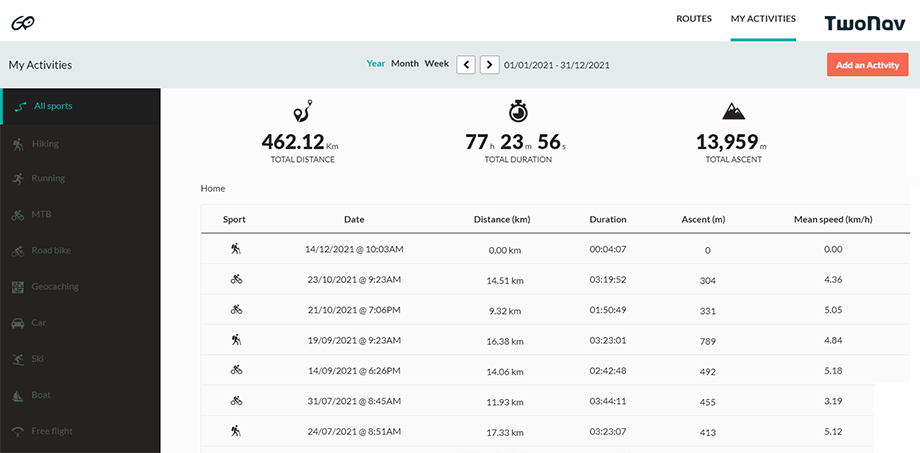Sort table by Distance (km) column
This screenshot has width=920, height=453.
pos(501,219)
